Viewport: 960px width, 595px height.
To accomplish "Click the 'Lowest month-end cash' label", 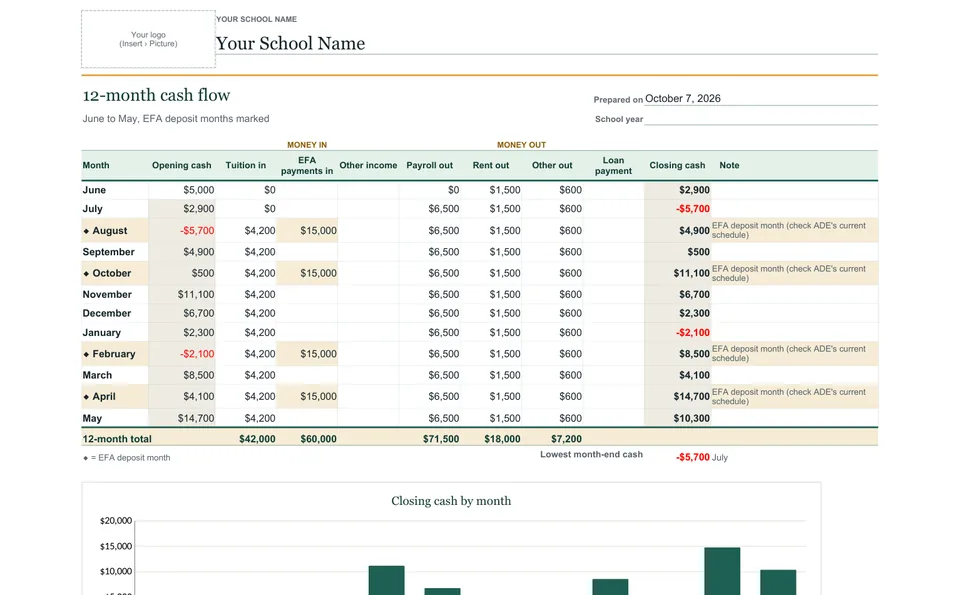I will [591, 455].
